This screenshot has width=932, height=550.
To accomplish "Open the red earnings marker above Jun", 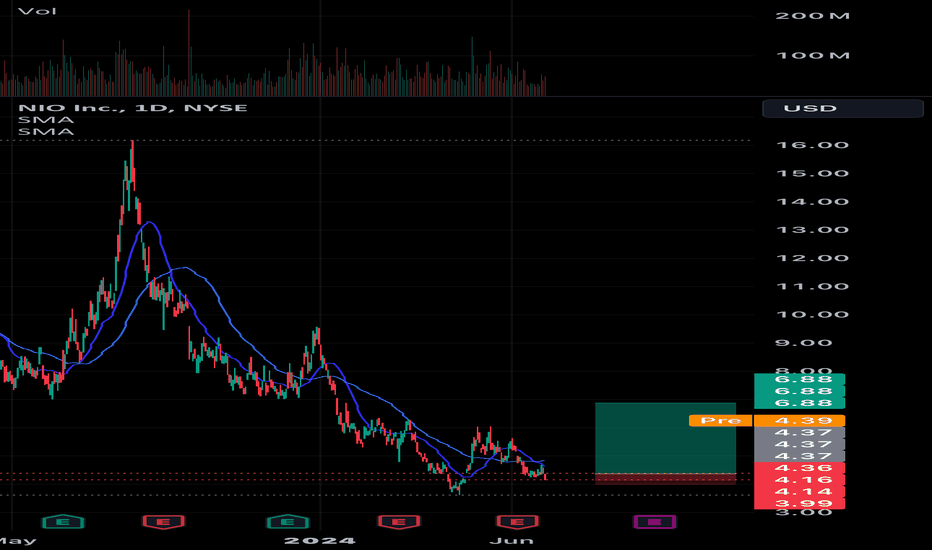I will pos(517,522).
